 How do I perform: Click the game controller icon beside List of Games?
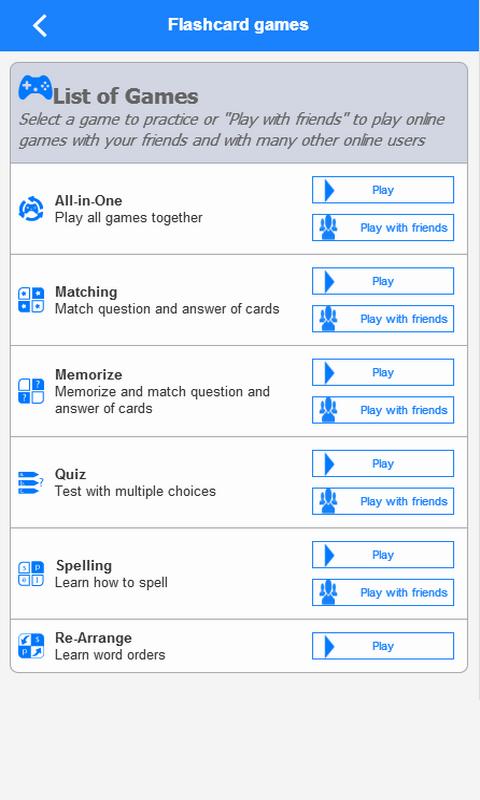(x=35, y=87)
